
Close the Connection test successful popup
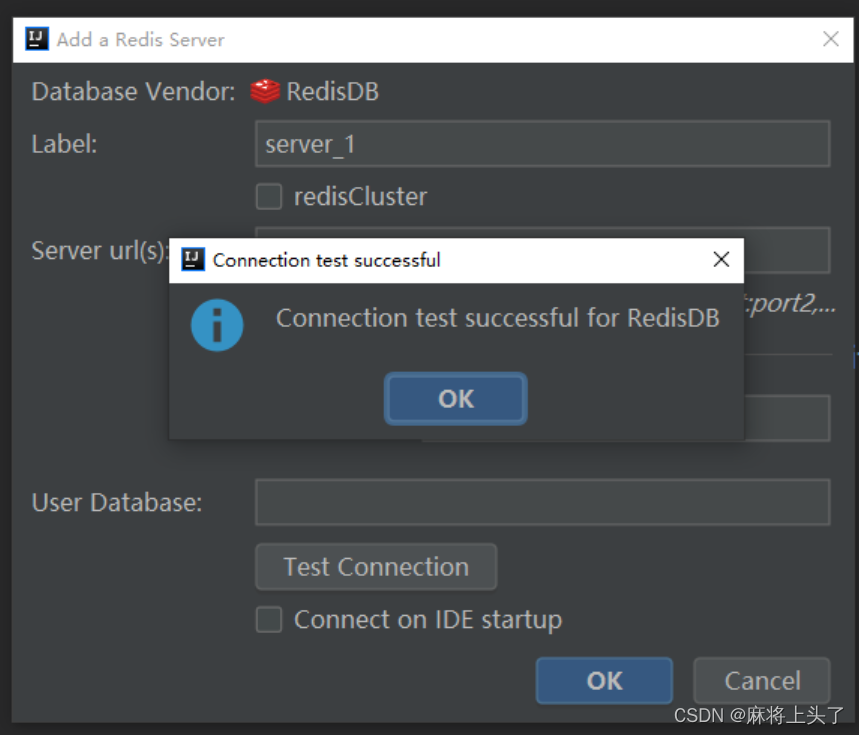tap(721, 260)
